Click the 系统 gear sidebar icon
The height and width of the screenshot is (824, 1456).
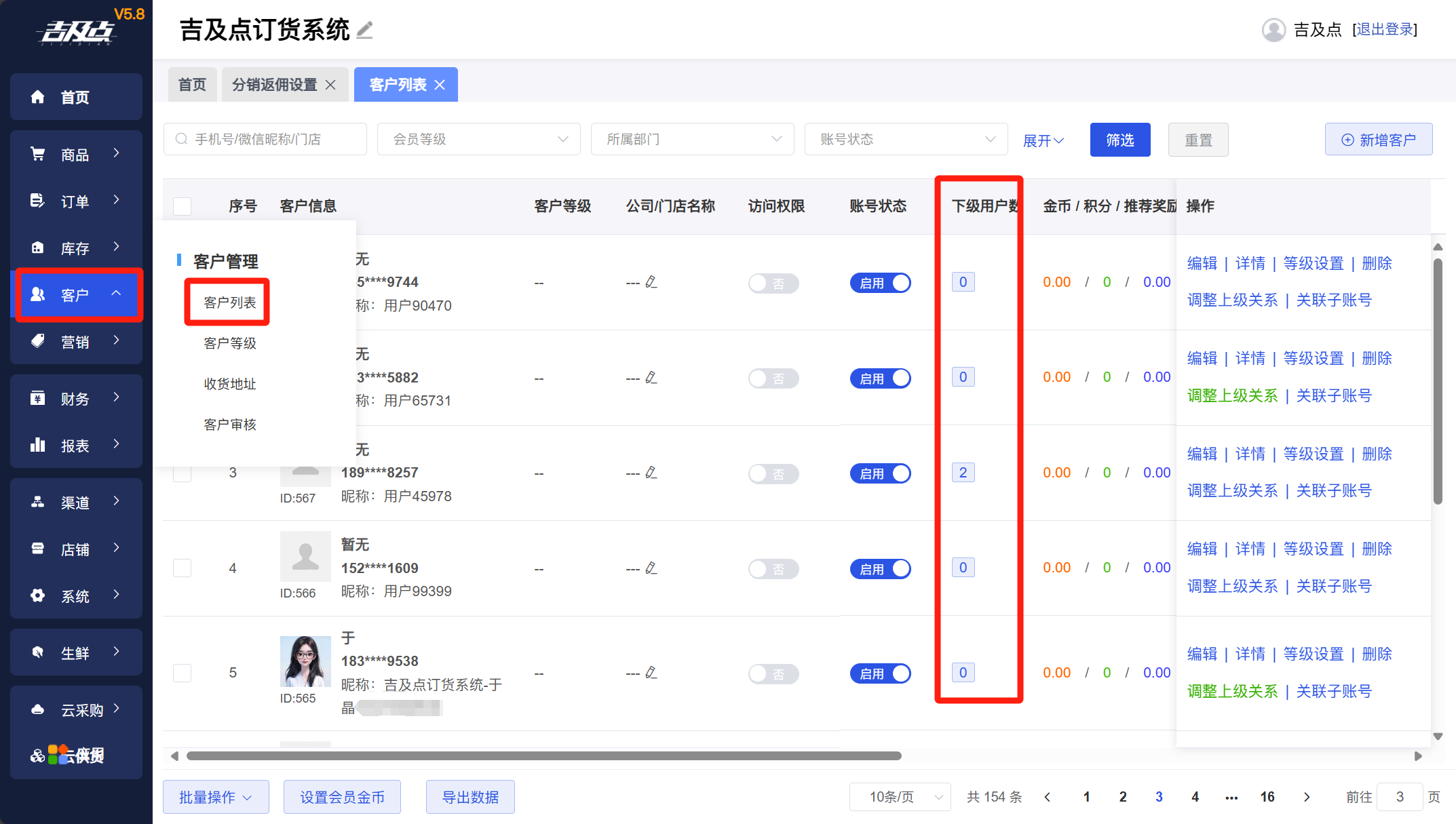pos(38,595)
